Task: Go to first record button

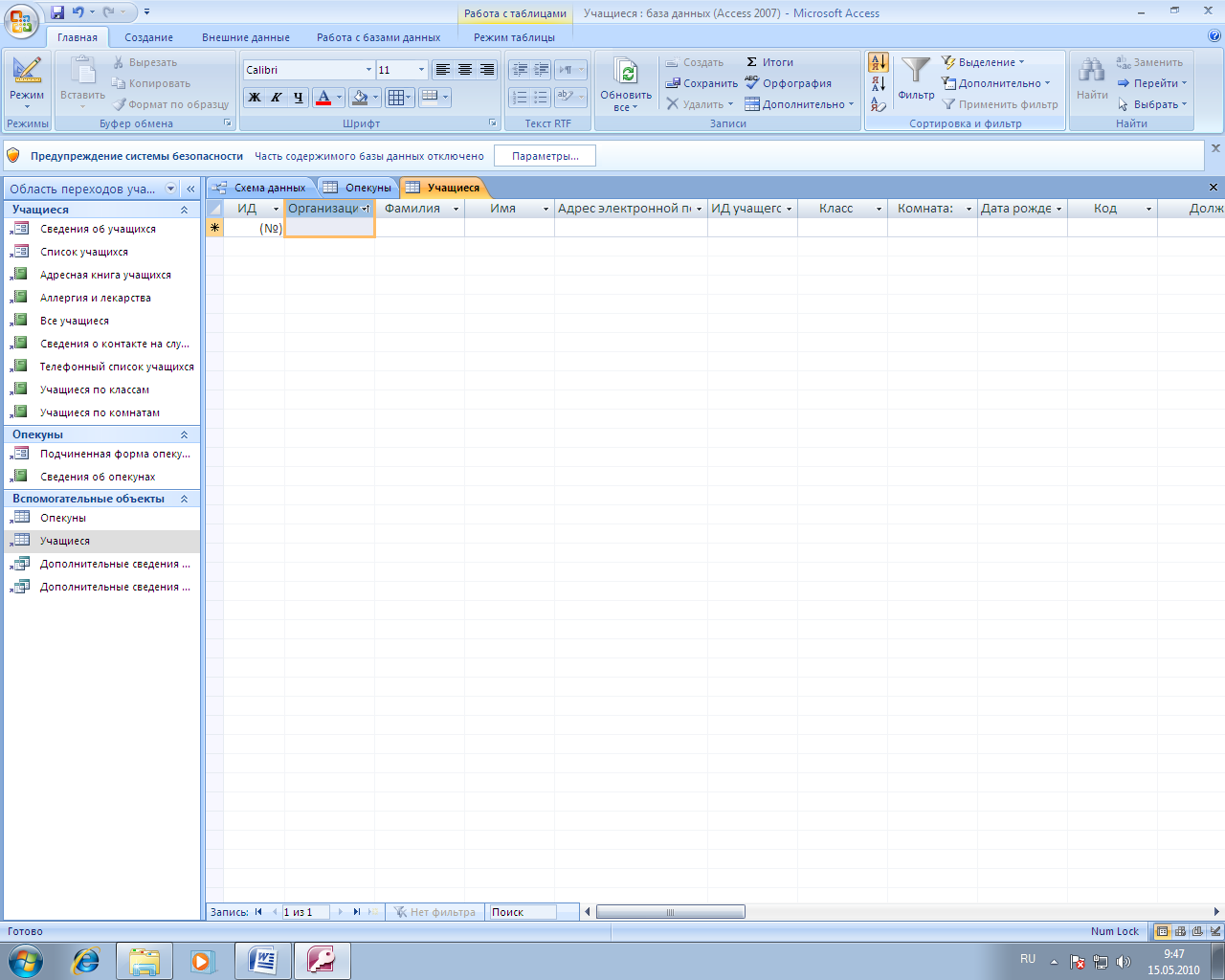Action: [258, 912]
